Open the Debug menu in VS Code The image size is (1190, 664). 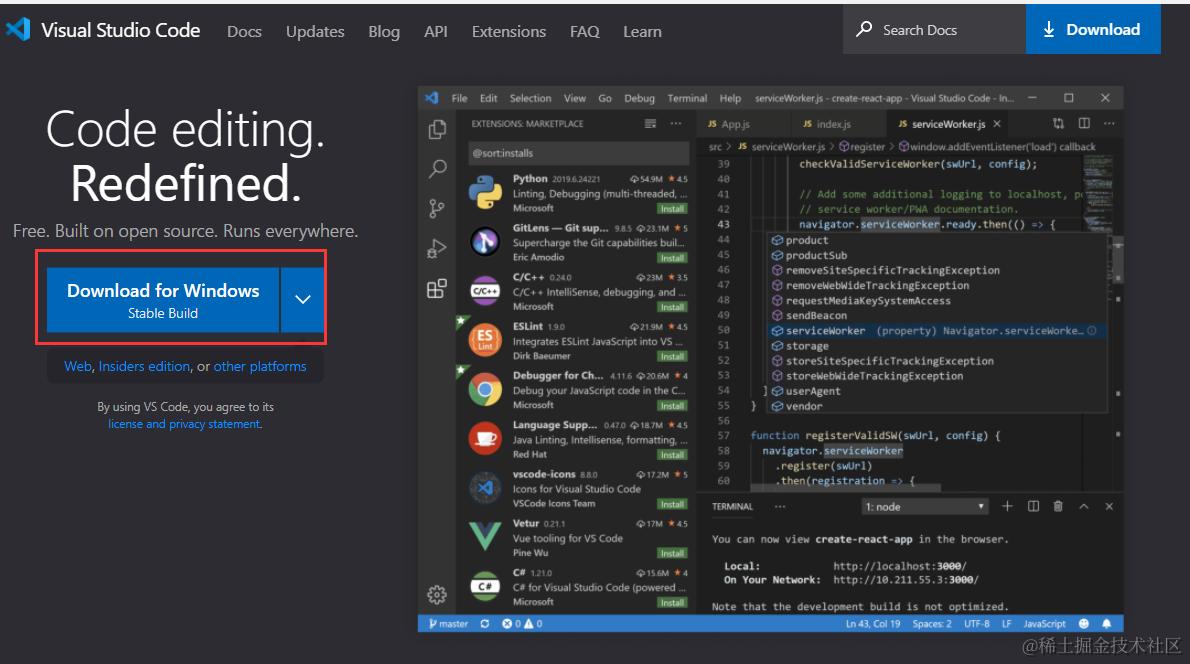pyautogui.click(x=639, y=98)
